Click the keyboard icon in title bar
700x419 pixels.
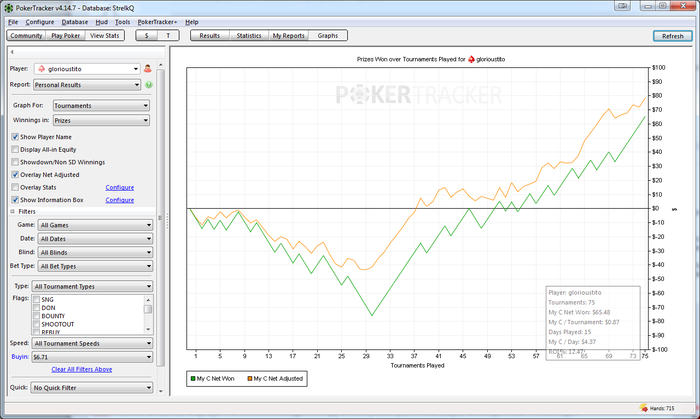point(622,6)
